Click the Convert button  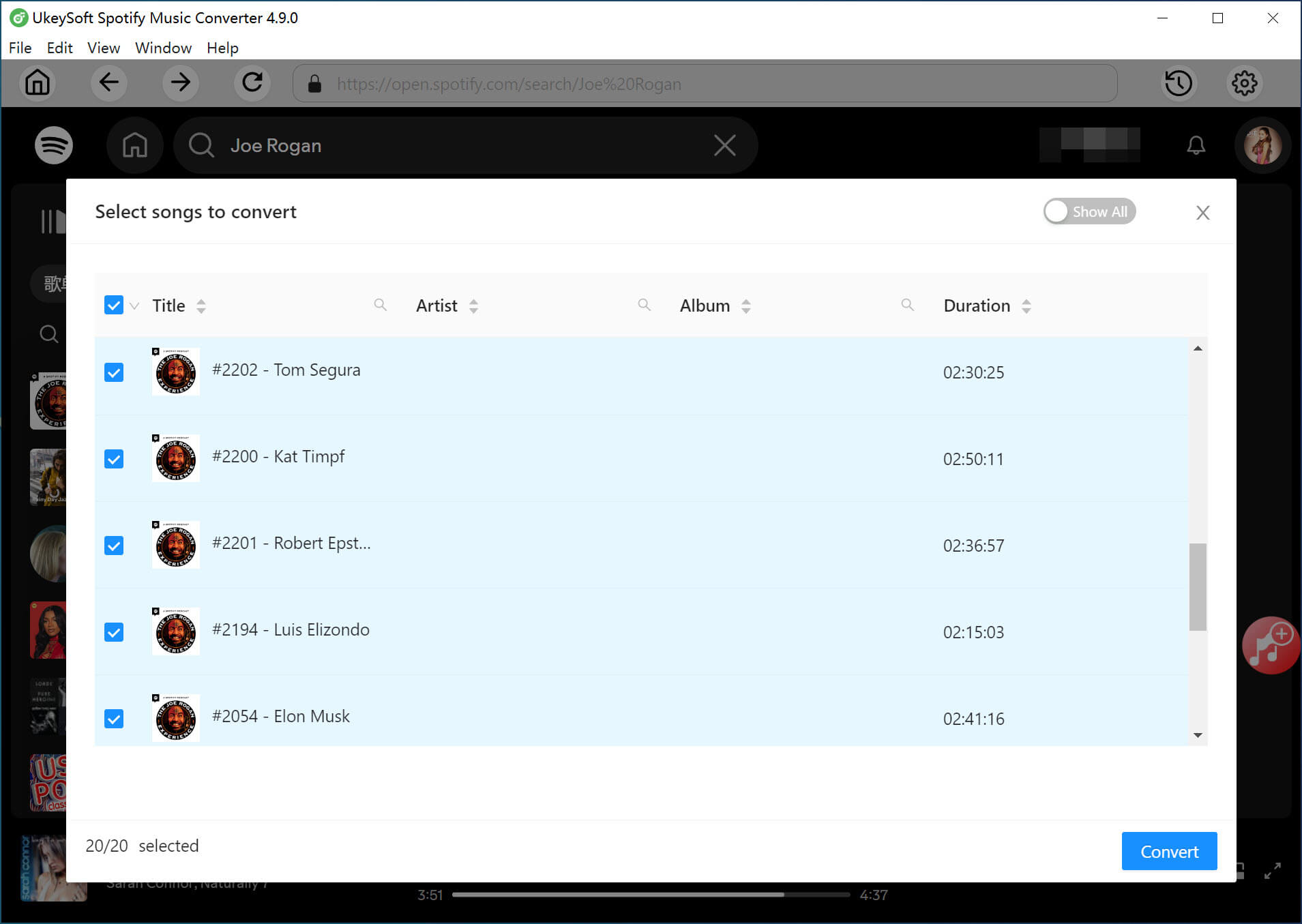tap(1169, 851)
